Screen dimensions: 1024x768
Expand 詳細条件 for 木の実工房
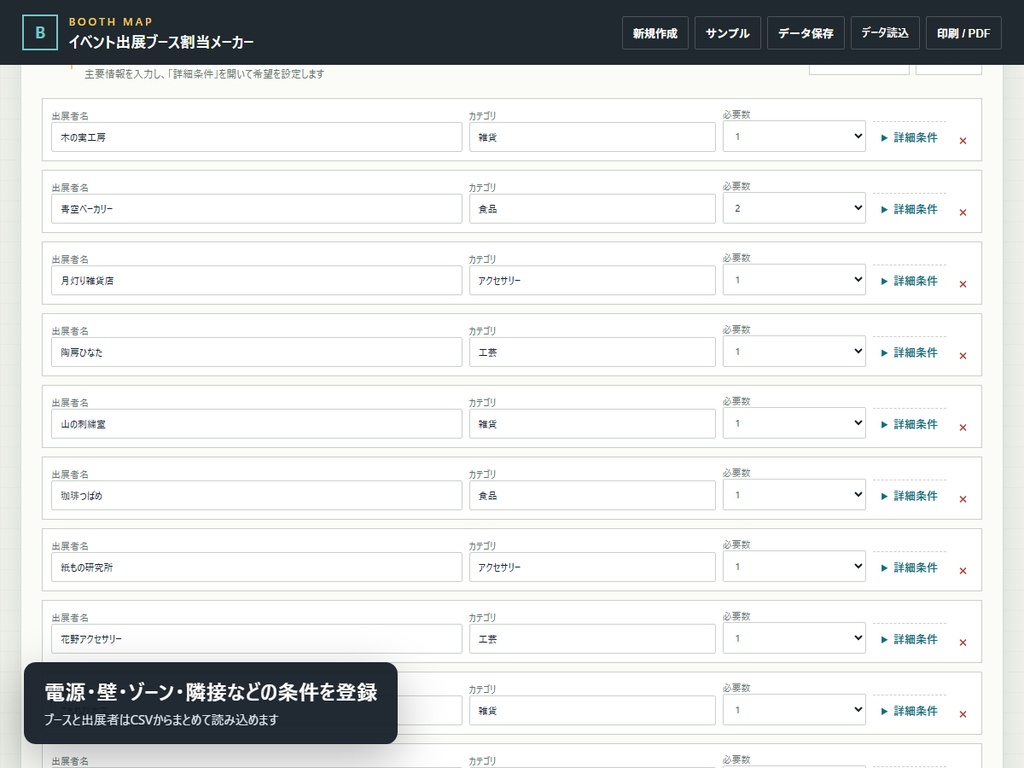coord(909,138)
